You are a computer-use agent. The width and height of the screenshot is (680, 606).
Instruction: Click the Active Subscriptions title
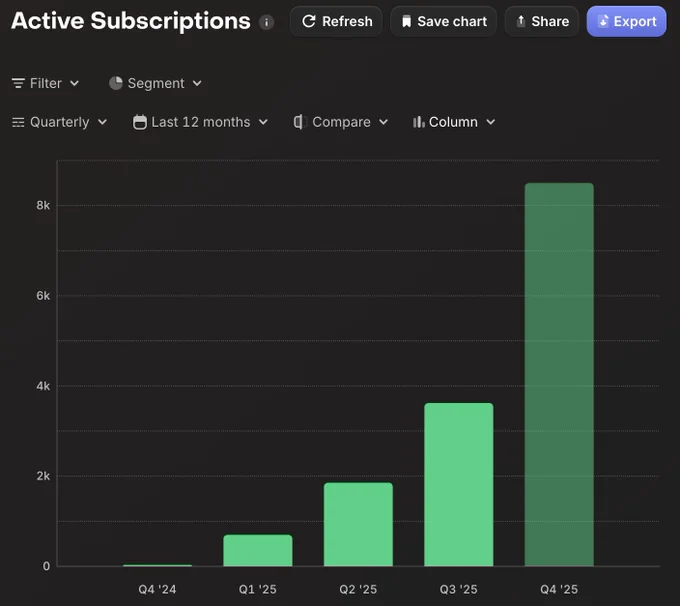point(131,20)
